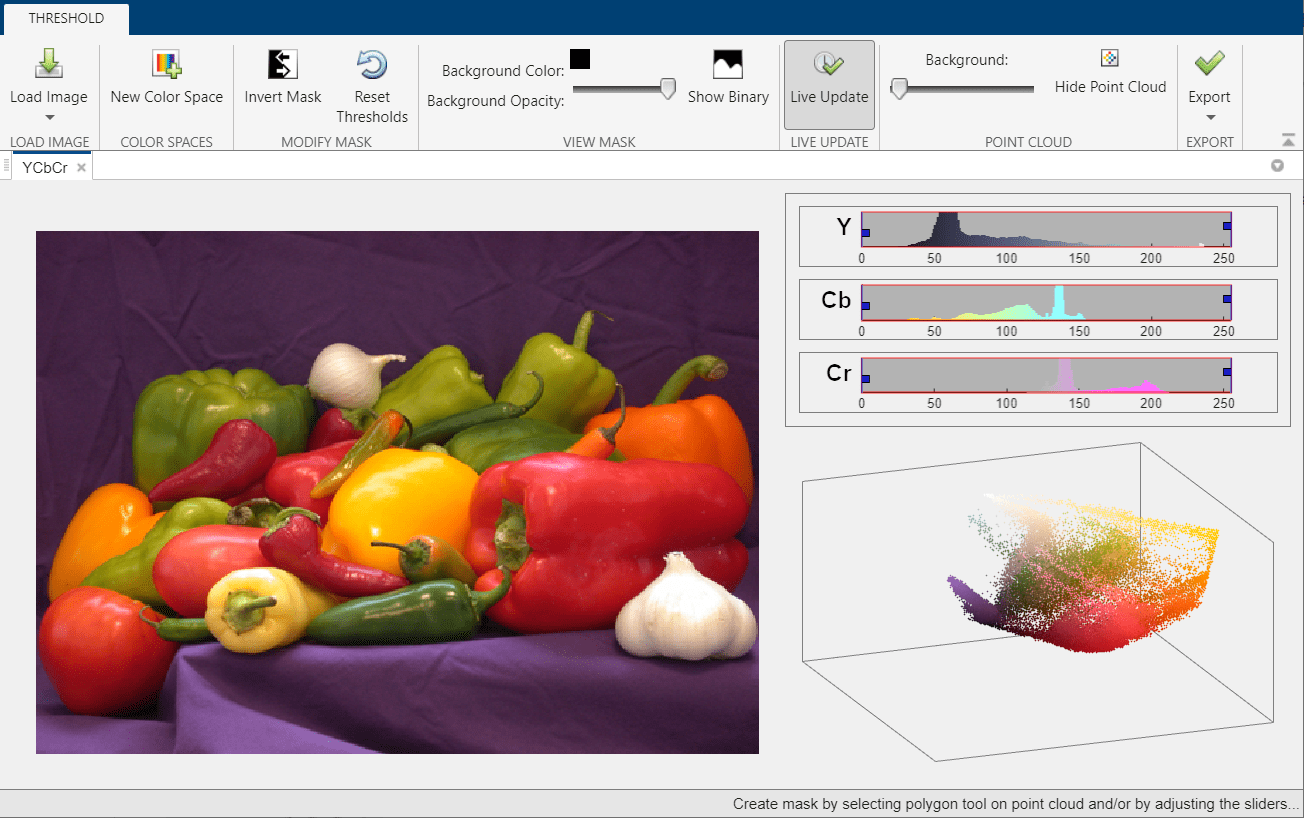Click the Cb channel label
Screen dimensions: 1304x818
click(836, 300)
